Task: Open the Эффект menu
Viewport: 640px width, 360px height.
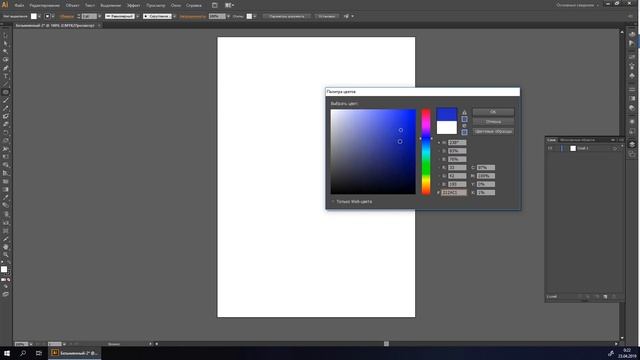Action: (133, 5)
